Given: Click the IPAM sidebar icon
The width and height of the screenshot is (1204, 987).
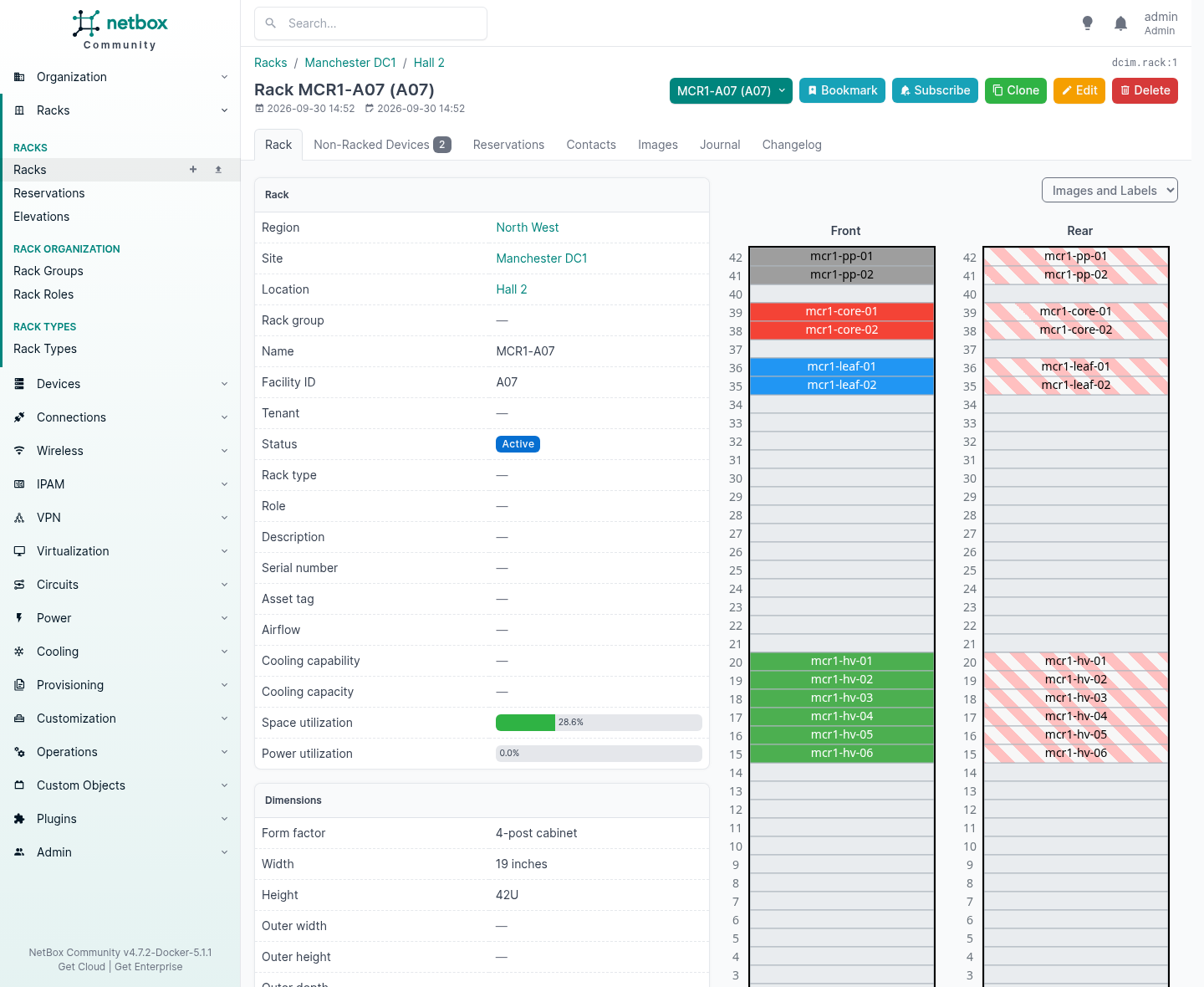Looking at the screenshot, I should (19, 484).
